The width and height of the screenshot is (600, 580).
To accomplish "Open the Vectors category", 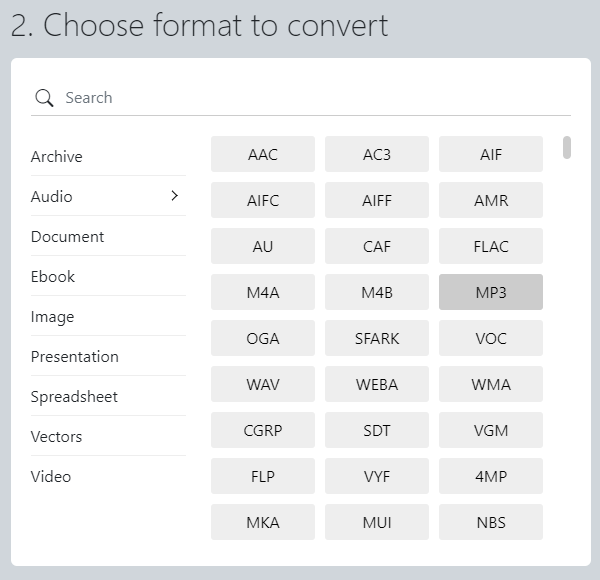I will [108, 437].
